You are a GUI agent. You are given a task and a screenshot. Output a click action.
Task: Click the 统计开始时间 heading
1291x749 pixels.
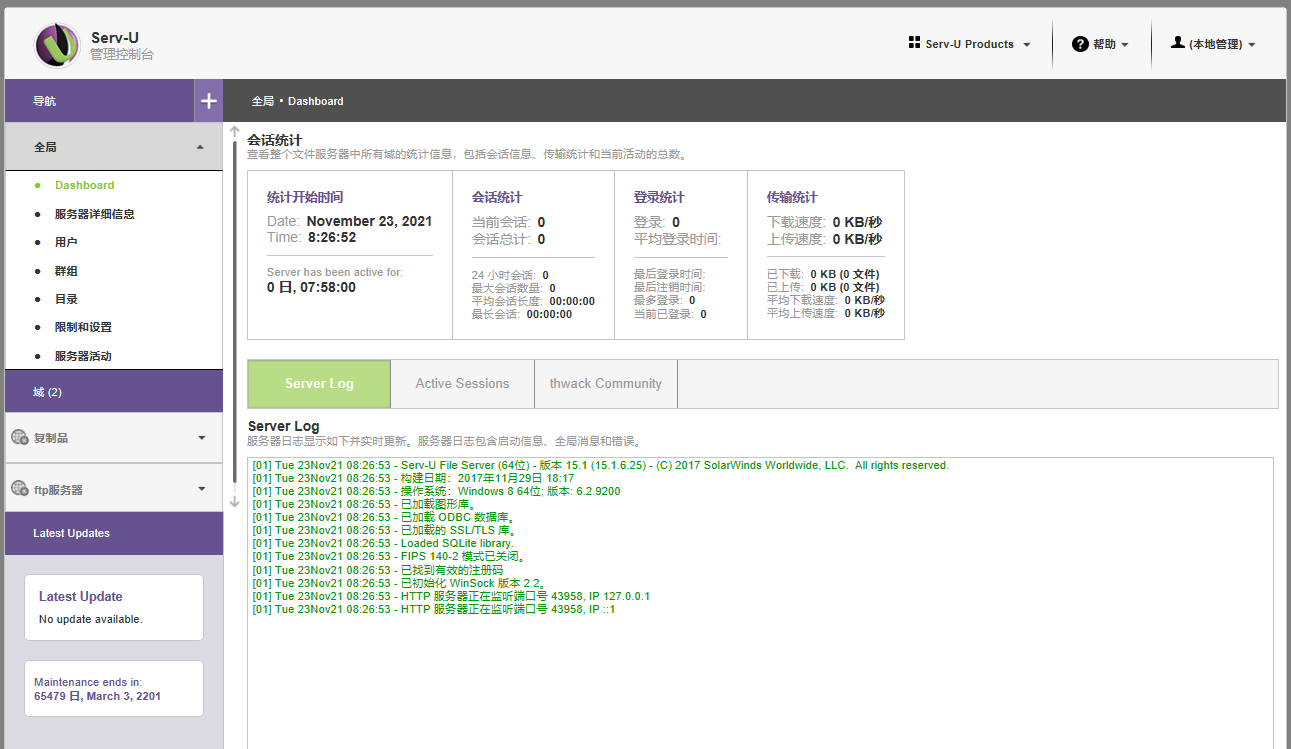(x=305, y=197)
